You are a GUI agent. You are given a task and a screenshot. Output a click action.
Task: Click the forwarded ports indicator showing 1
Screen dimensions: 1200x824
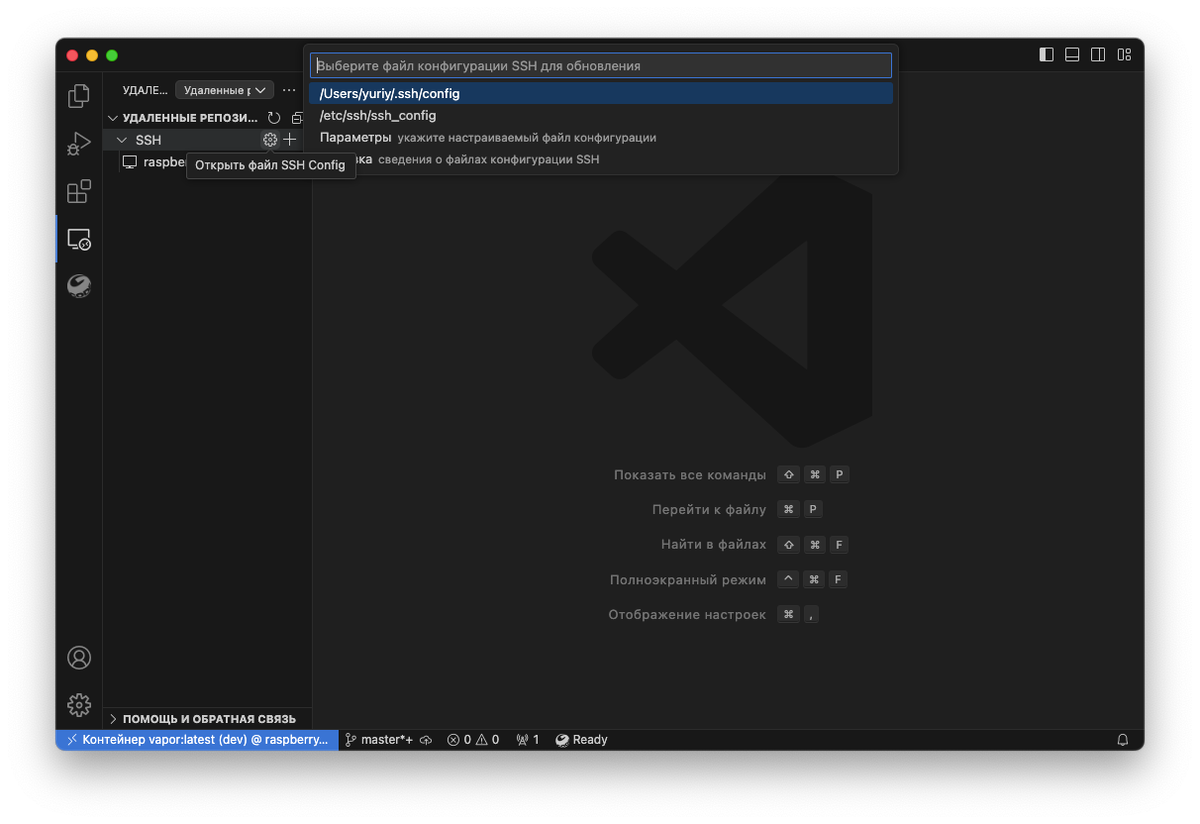tap(527, 740)
